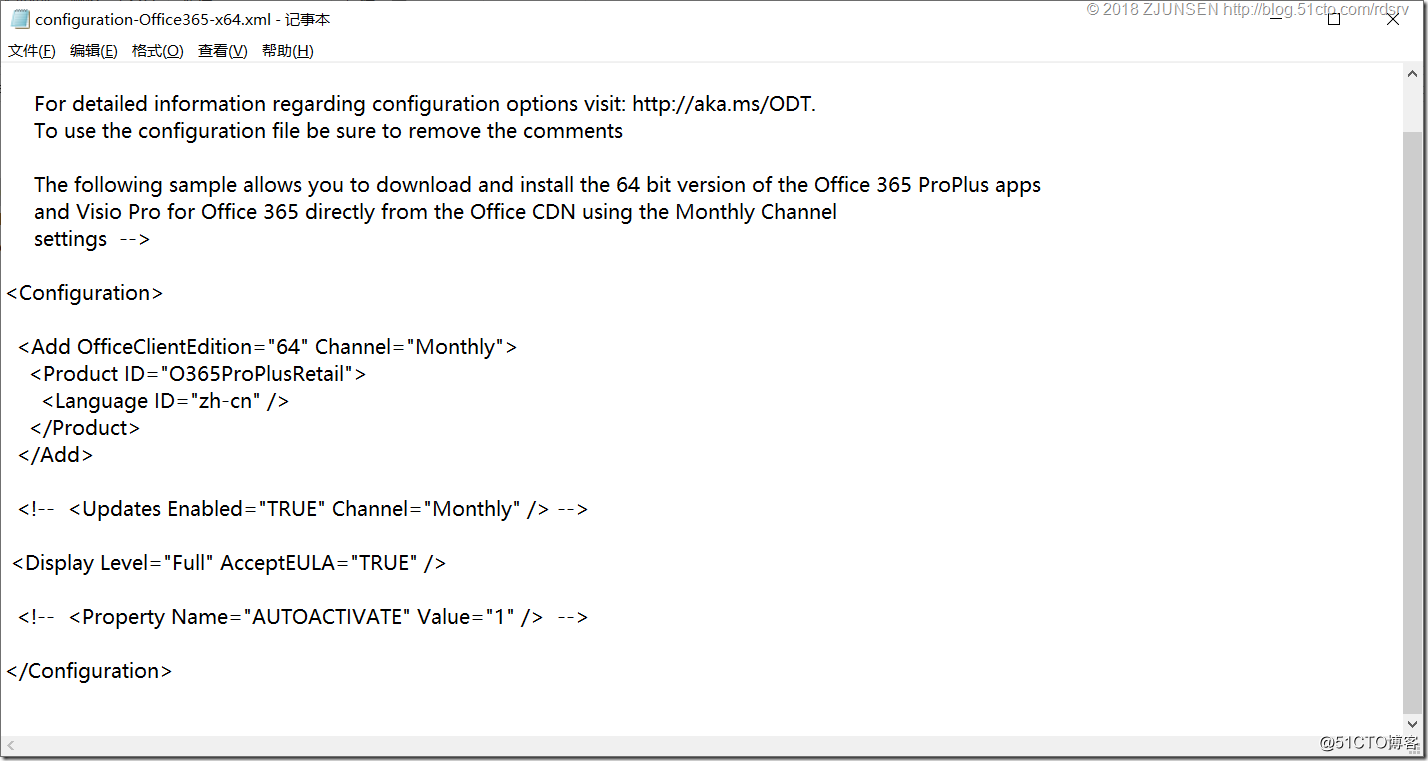The width and height of the screenshot is (1428, 761).
Task: Click the Language ID="zh-cn" line
Action: click(x=166, y=401)
